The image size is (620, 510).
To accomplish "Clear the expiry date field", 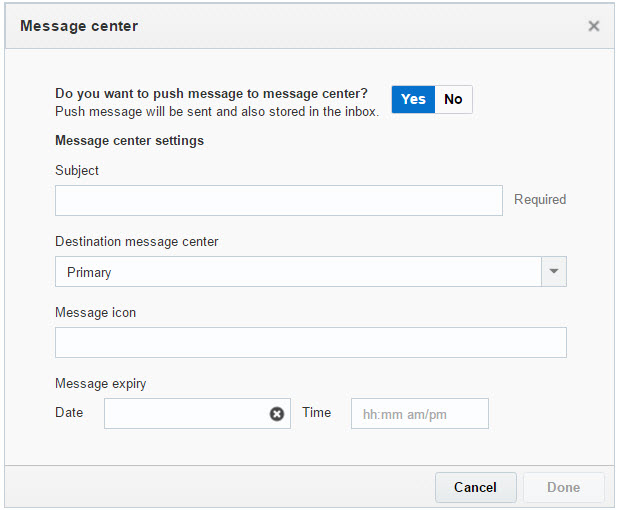I will (277, 414).
